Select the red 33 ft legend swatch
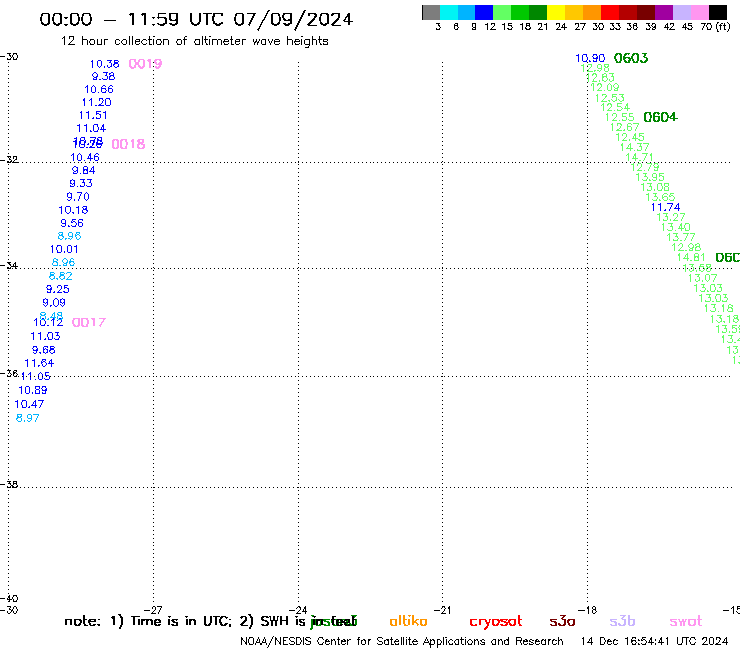Screen dimensions: 740x650 point(610,12)
